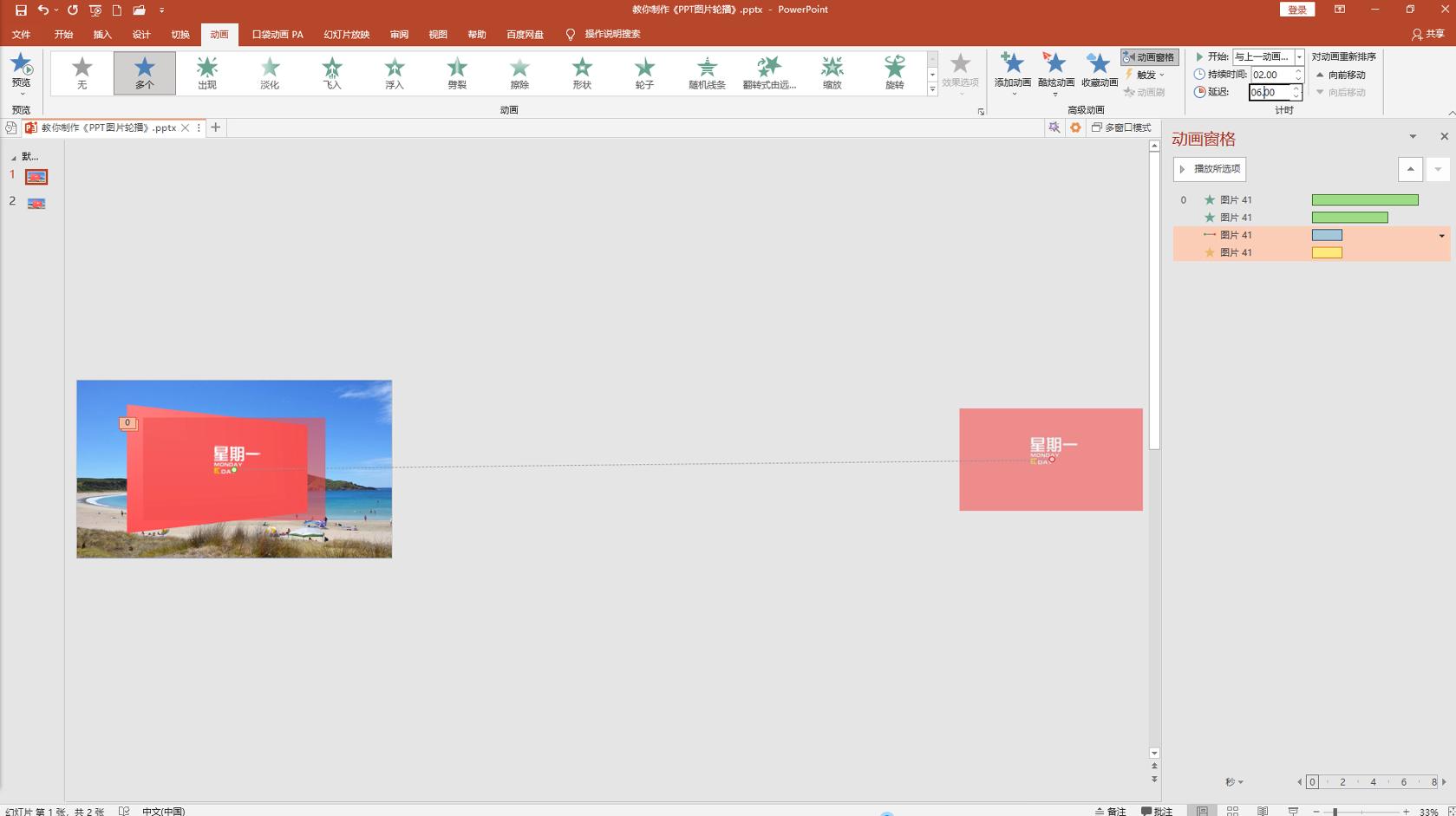This screenshot has height=816, width=1456.
Task: Switch to Slide Sorter view
Action: tap(1232, 811)
